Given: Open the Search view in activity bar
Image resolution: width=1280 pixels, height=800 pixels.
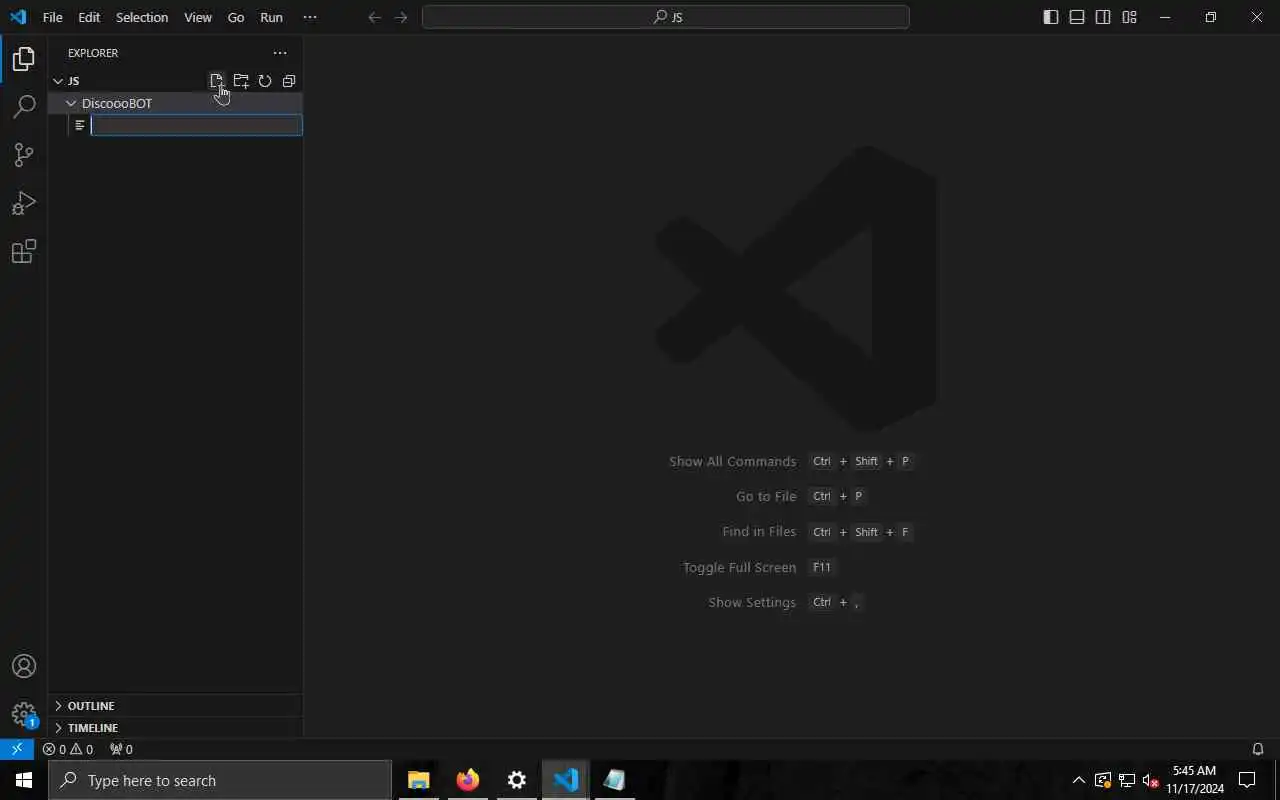Looking at the screenshot, I should (x=24, y=107).
